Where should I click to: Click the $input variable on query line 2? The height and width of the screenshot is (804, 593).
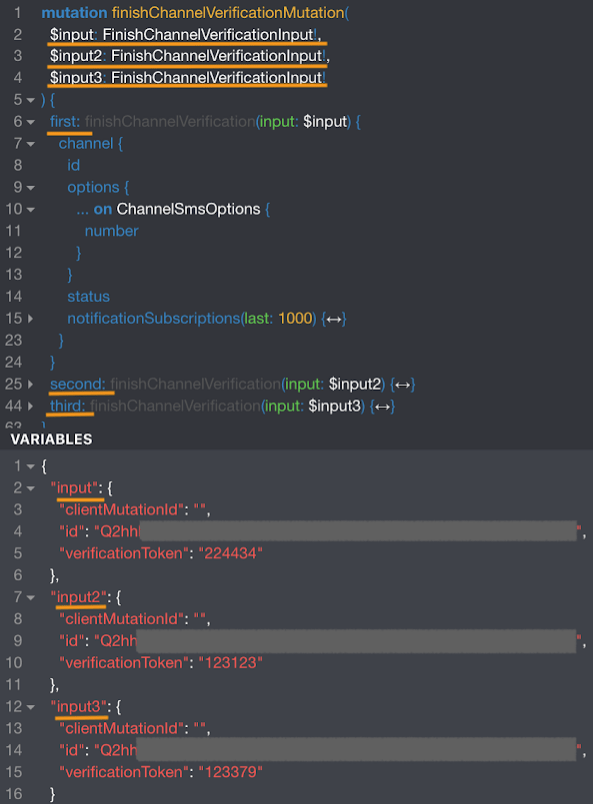pos(72,34)
